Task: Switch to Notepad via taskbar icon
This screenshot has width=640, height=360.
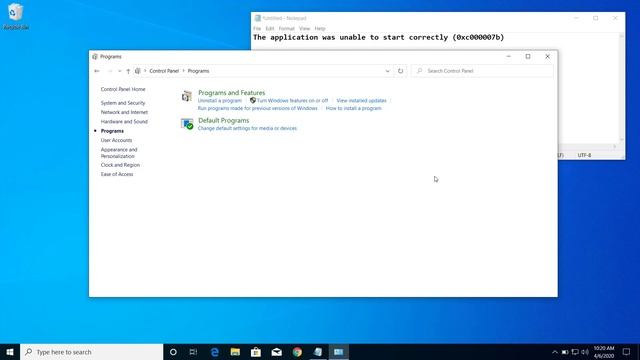Action: coord(318,352)
